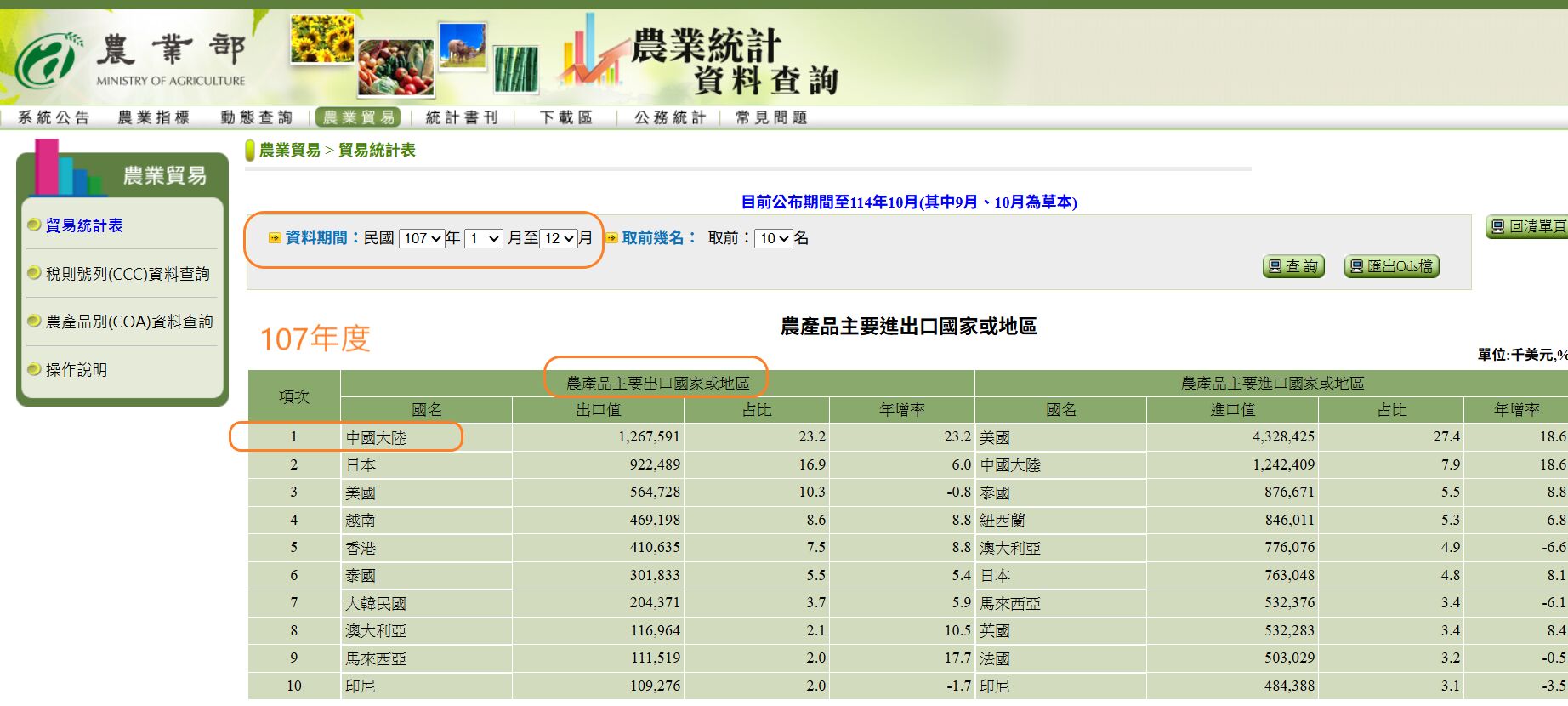Viewport: 1568px width, 706px height.
Task: Click the bullet icon beside 貿易統計表
Action: point(34,225)
